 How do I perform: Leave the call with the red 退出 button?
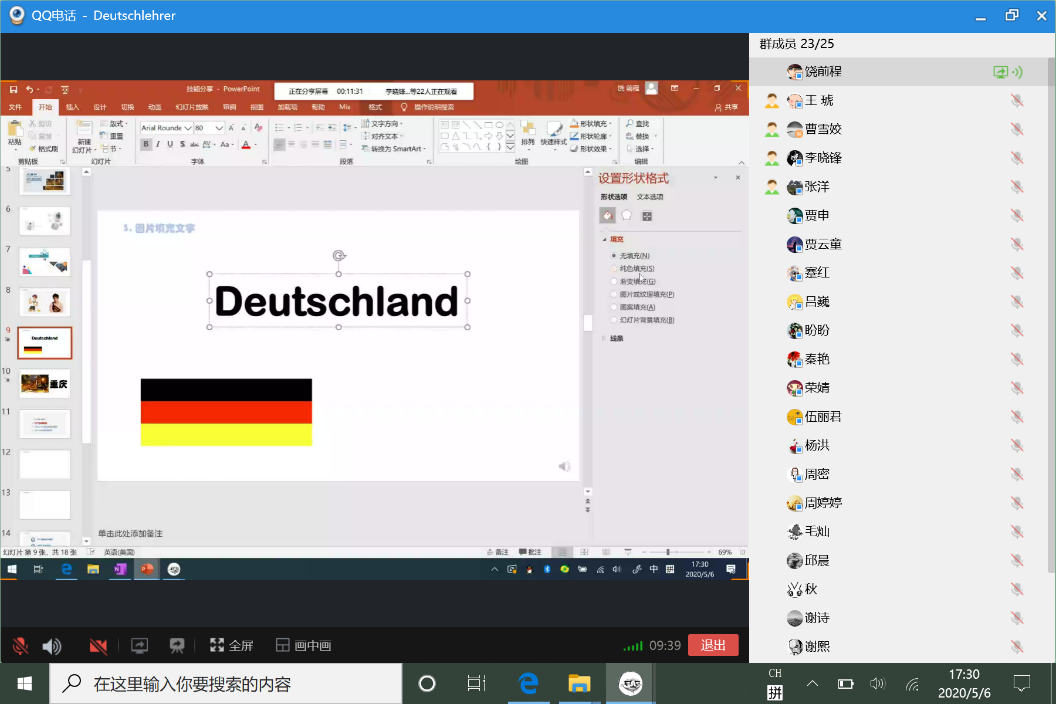pos(713,646)
